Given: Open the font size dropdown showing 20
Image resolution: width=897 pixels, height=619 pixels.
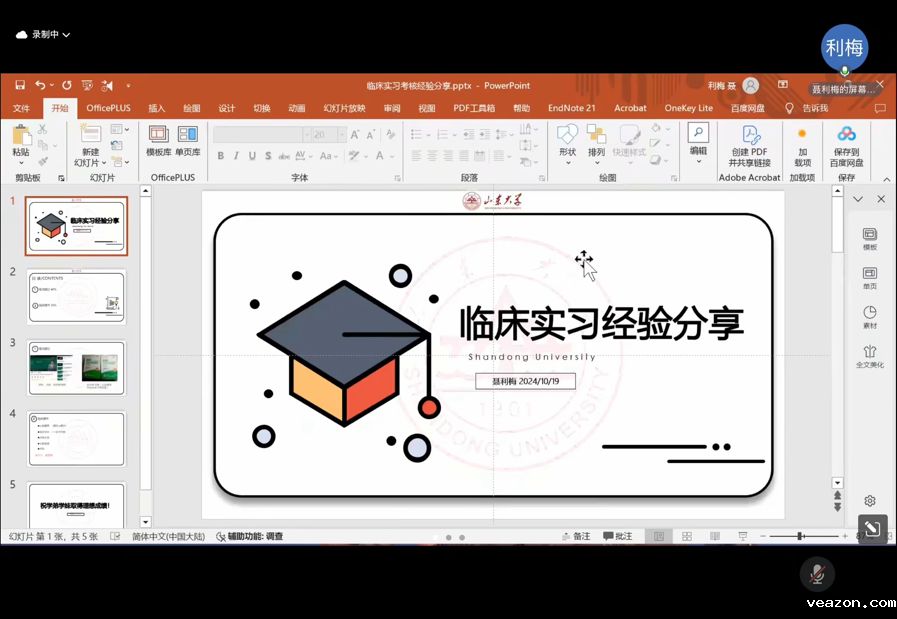Looking at the screenshot, I should (342, 134).
